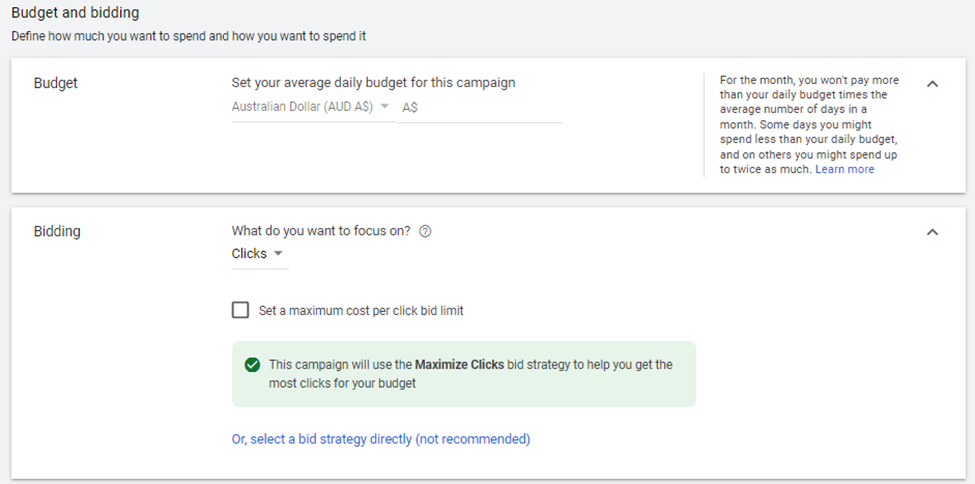Click the Budget and bidding heading

(75, 12)
